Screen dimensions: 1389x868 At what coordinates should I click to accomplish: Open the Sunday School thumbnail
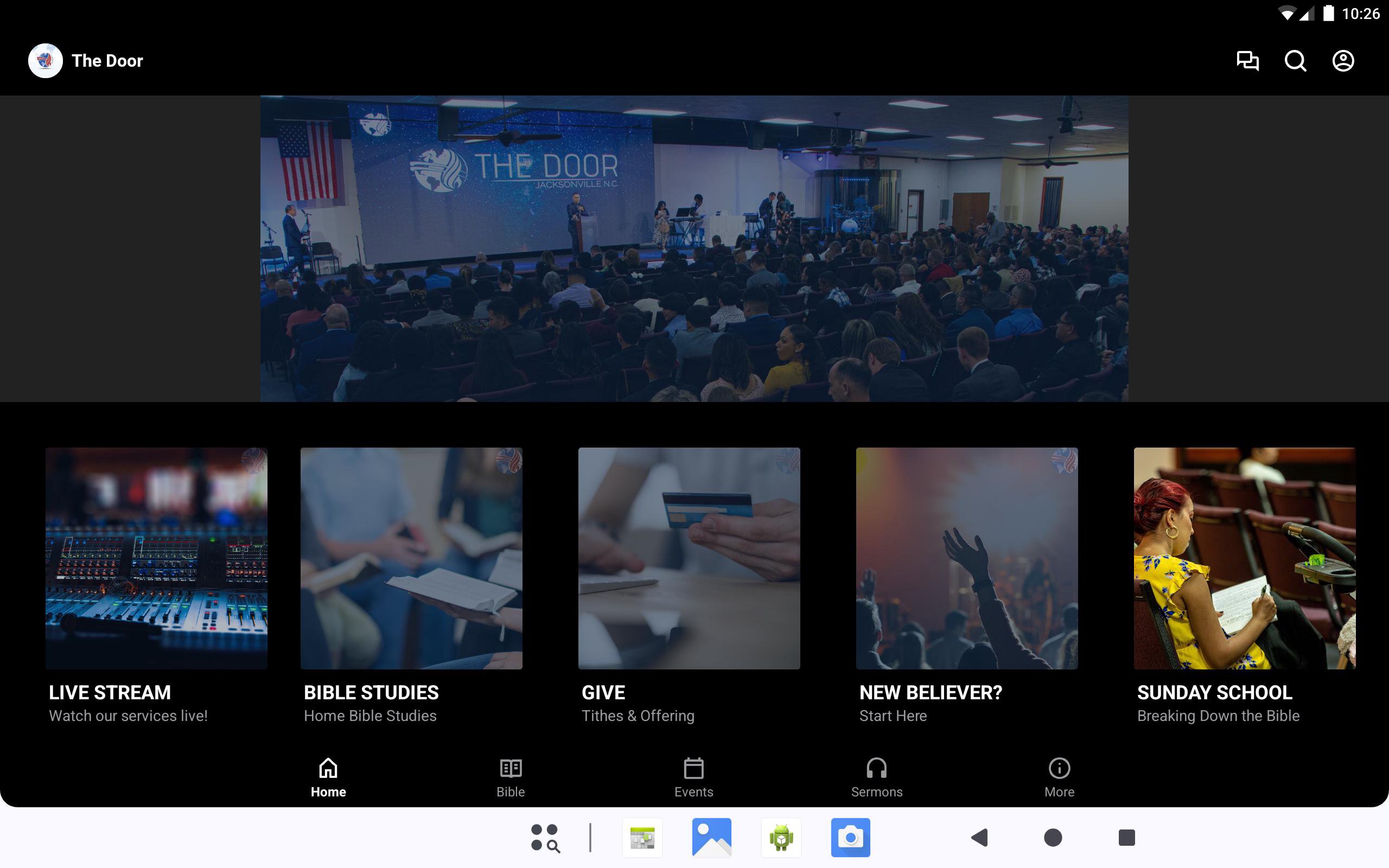click(x=1244, y=558)
